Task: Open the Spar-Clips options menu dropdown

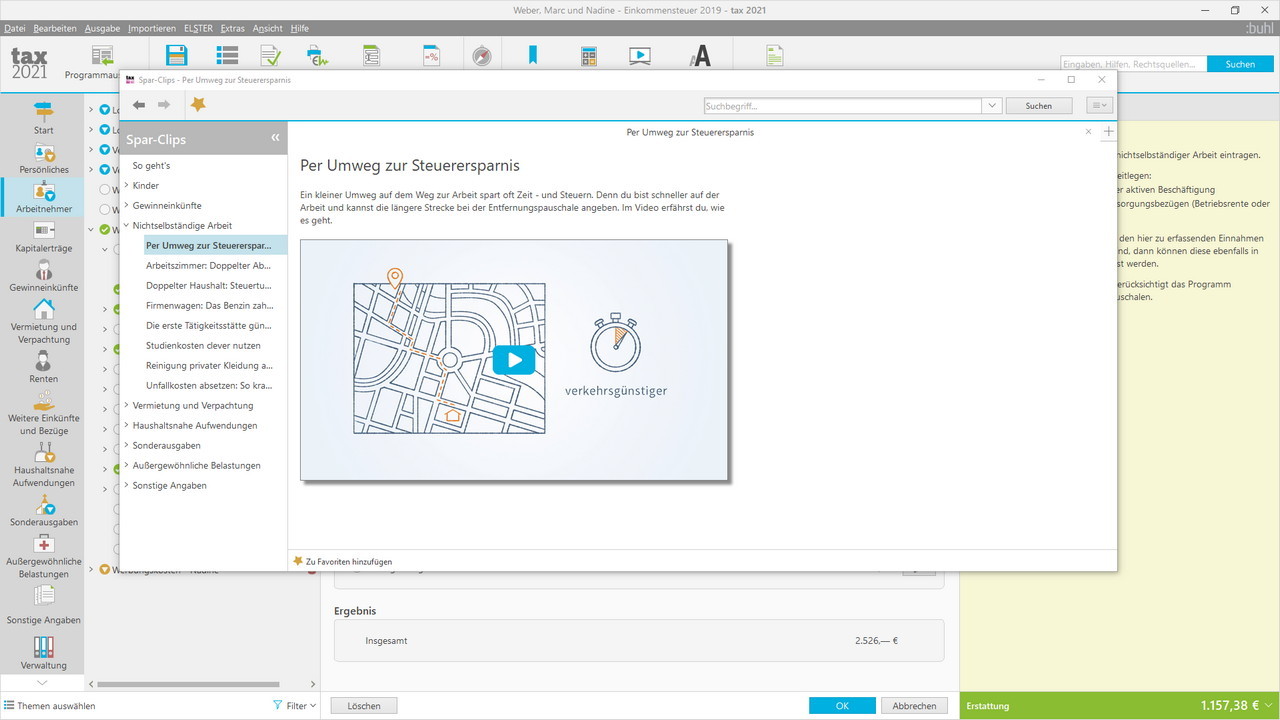Action: pos(1099,105)
